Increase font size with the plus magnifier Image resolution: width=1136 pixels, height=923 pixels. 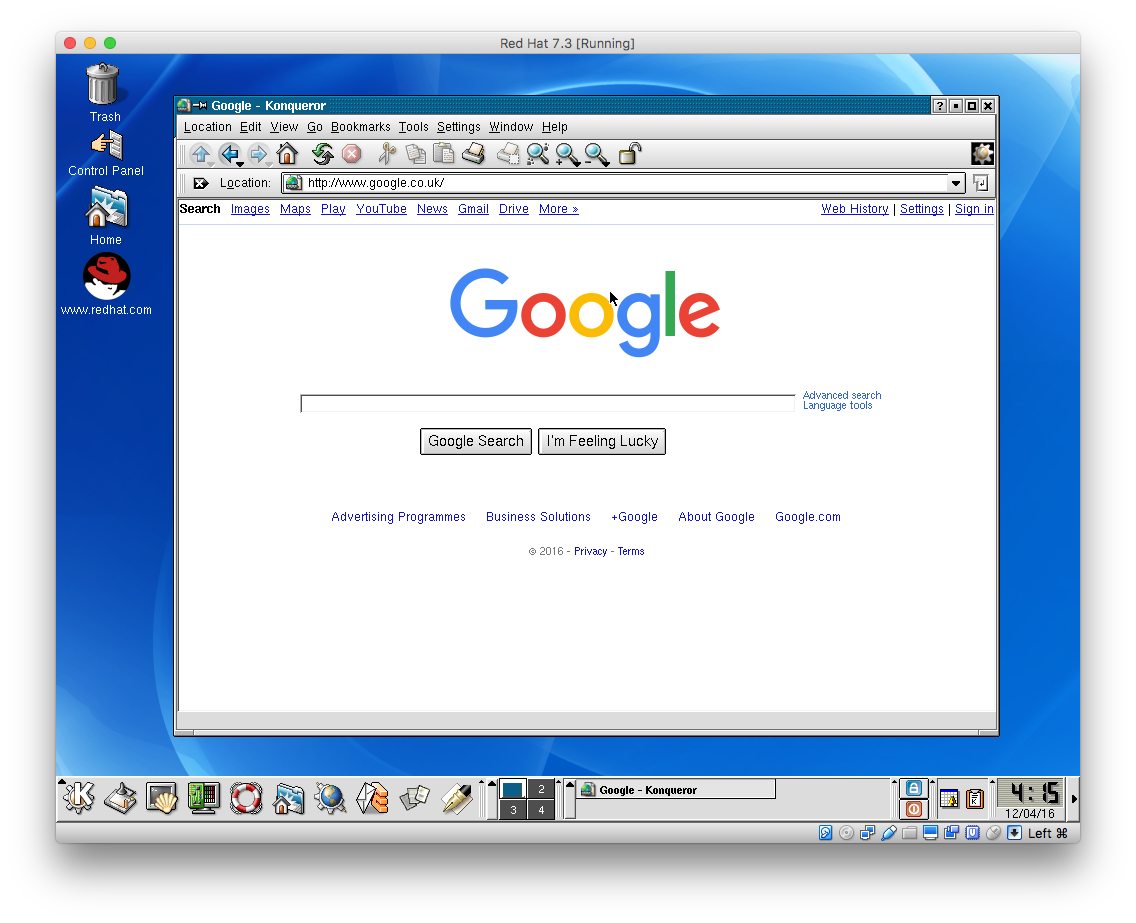(566, 154)
